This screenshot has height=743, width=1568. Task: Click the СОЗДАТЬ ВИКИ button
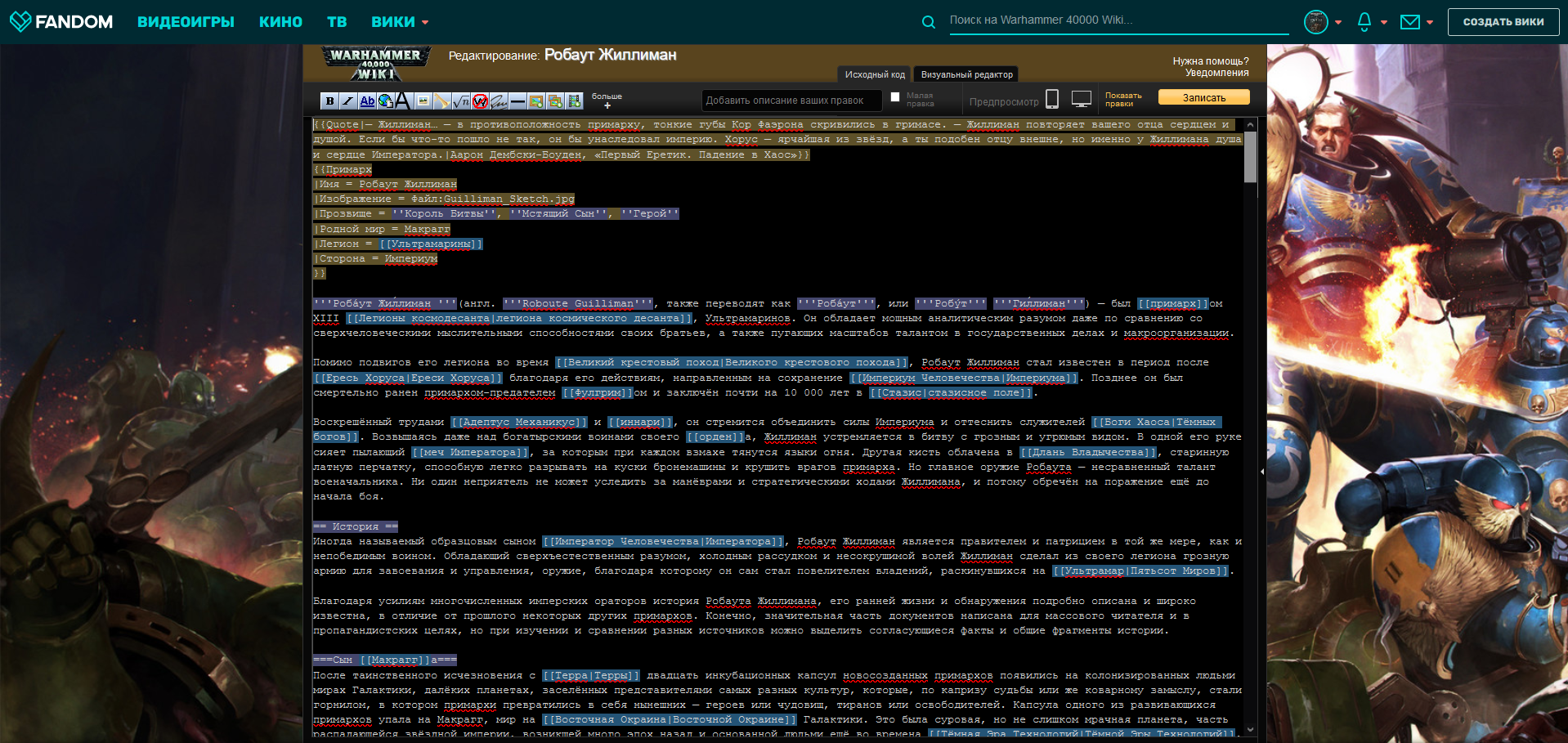tap(1503, 22)
